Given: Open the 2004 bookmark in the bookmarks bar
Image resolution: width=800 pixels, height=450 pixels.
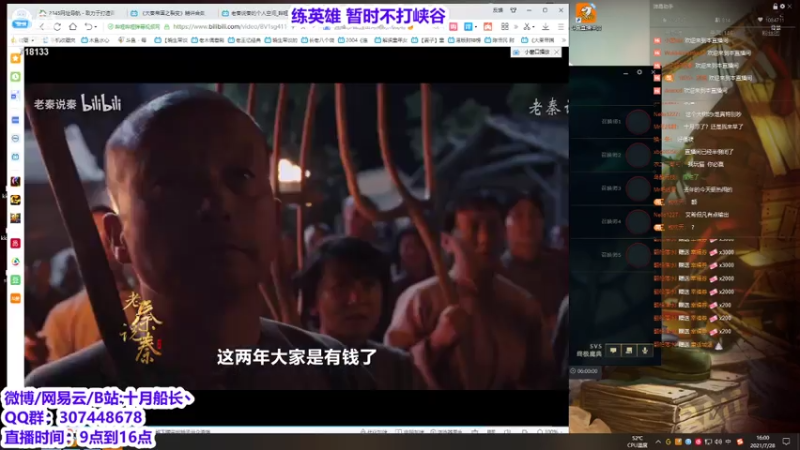Looking at the screenshot, I should [x=353, y=40].
